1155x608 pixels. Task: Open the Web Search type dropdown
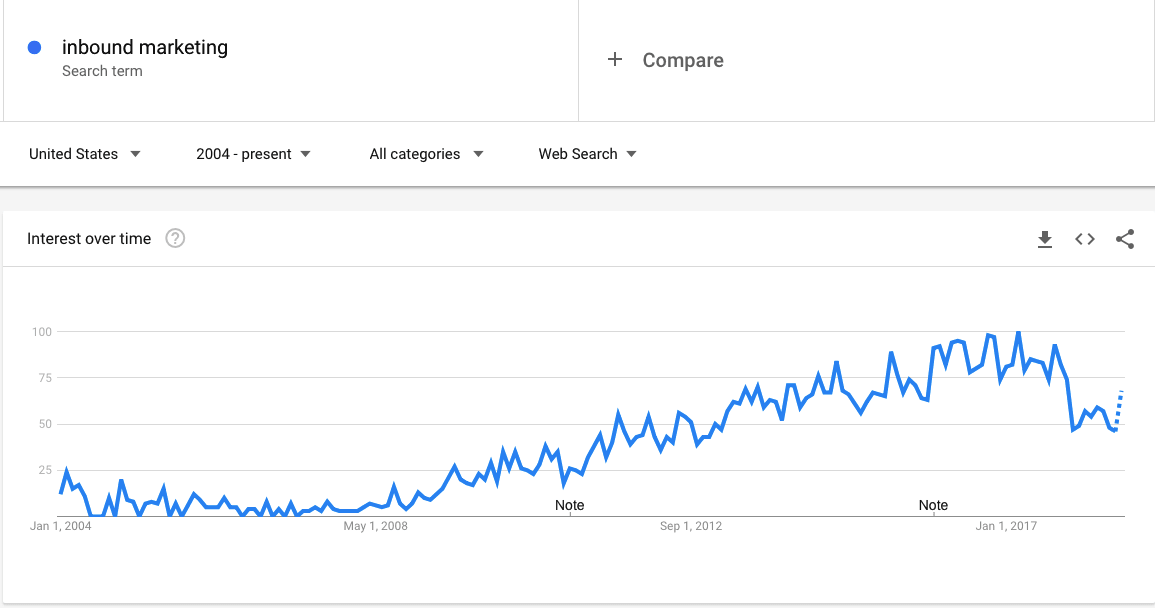[x=587, y=154]
